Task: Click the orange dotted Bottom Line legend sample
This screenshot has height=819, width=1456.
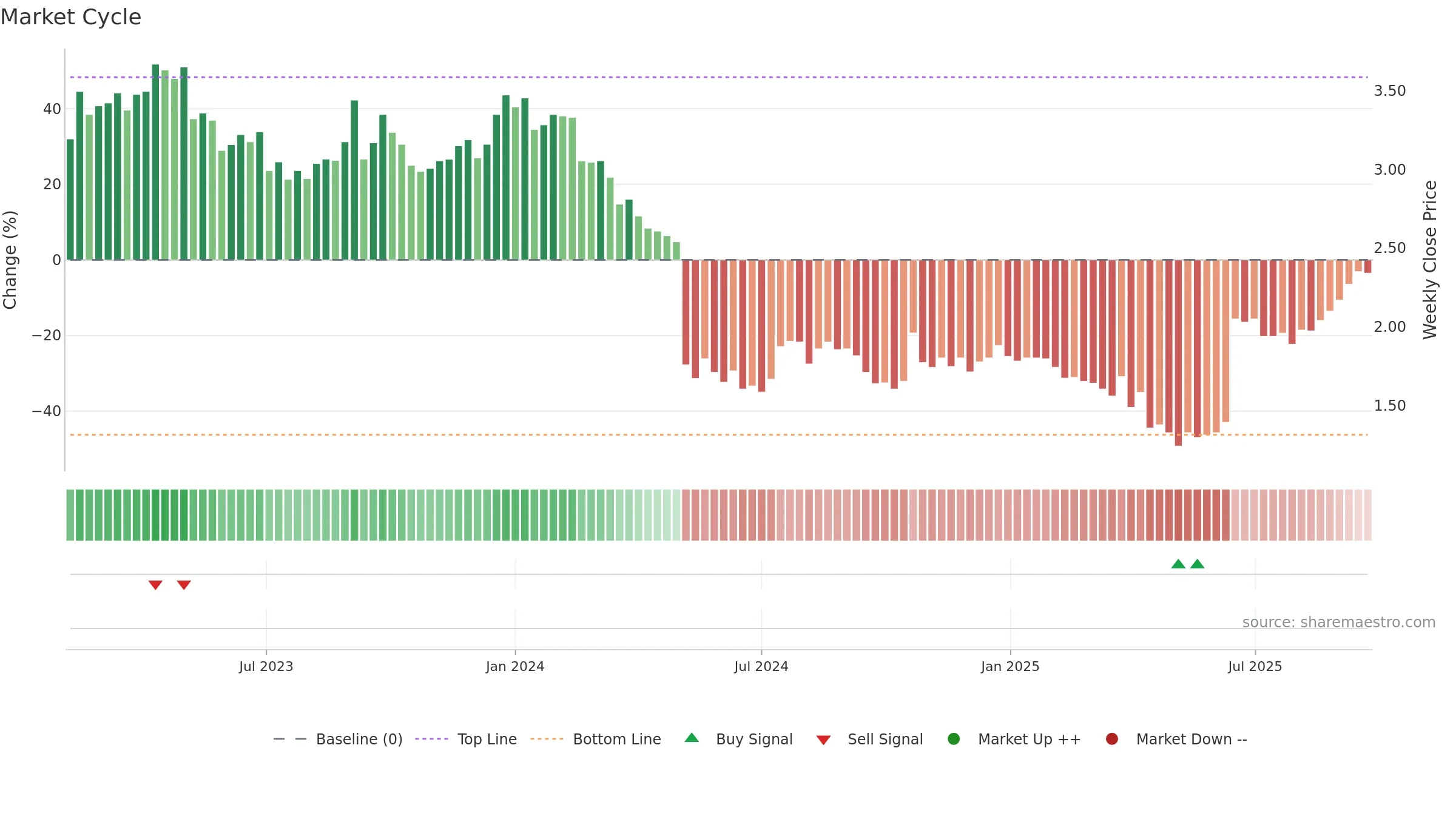Action: (547, 739)
